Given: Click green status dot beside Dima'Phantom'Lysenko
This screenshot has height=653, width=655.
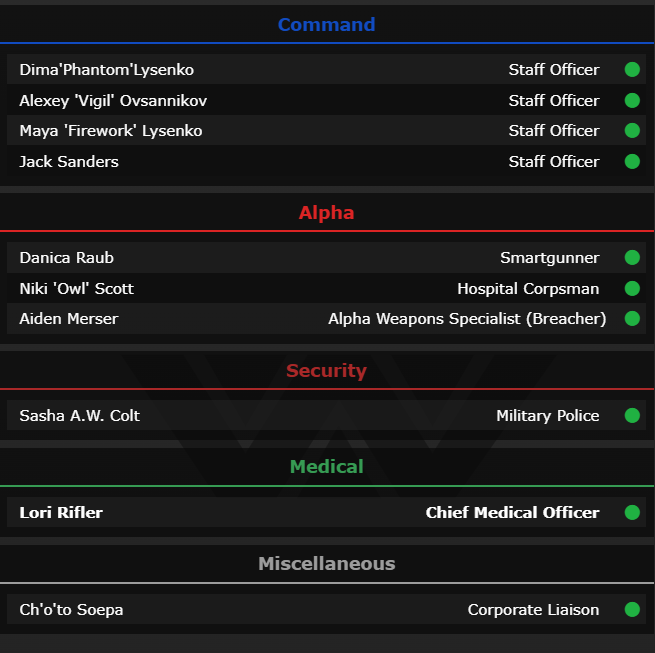Looking at the screenshot, I should coord(632,70).
